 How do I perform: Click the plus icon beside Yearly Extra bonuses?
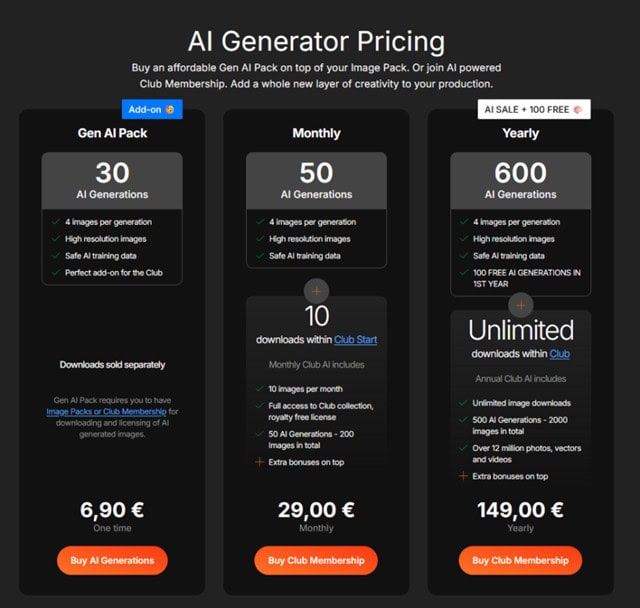coord(463,476)
